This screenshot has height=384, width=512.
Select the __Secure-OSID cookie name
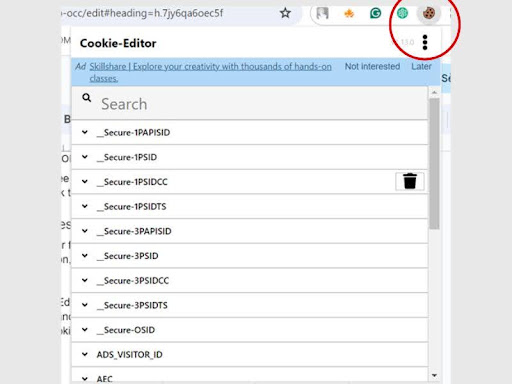click(x=126, y=330)
